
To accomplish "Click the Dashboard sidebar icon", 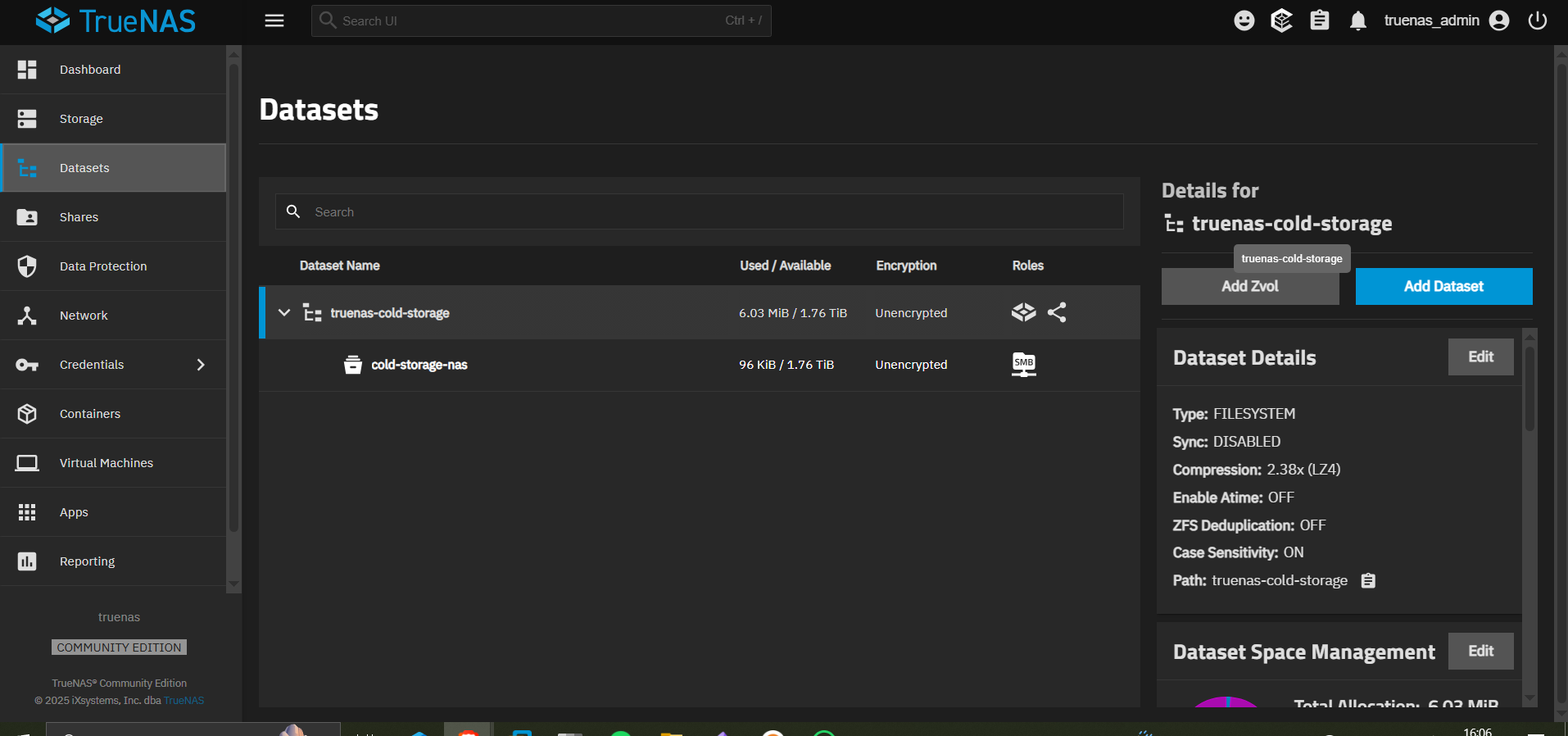I will tap(27, 70).
